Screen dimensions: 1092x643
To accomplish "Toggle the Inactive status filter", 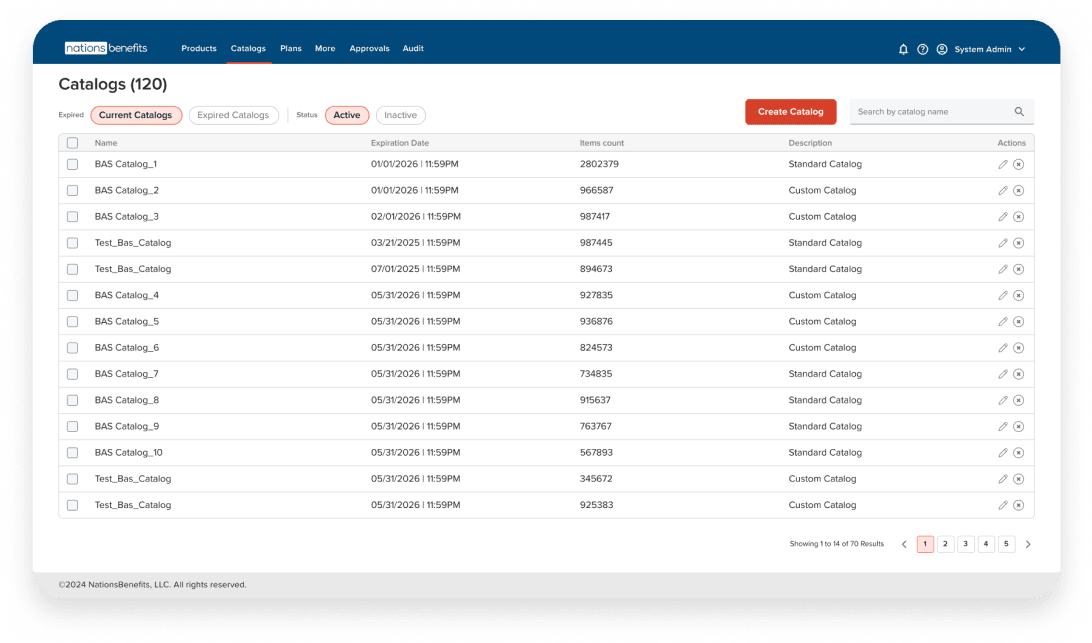I will [400, 115].
